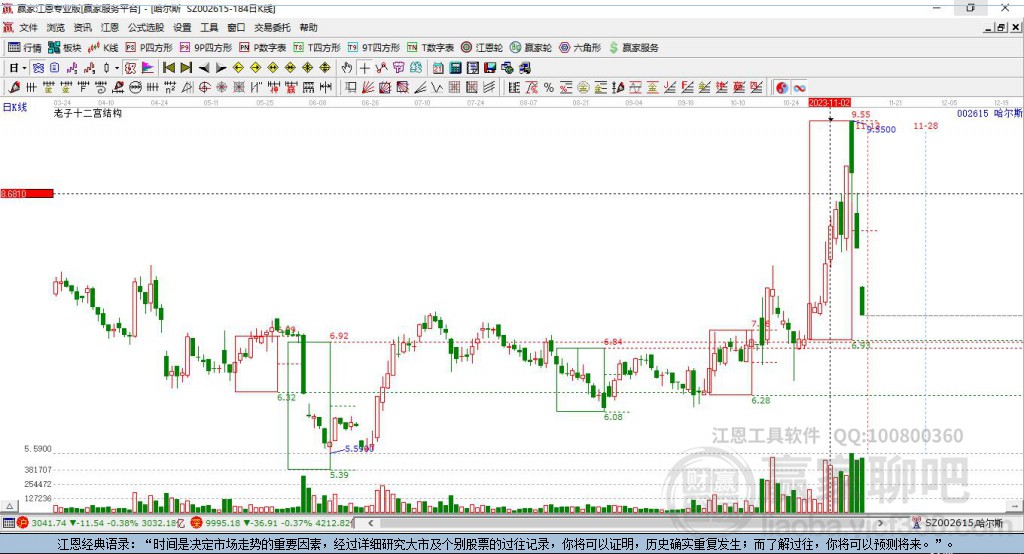
Task: Launch the 江恩轮 Gann wheel
Action: pos(482,48)
